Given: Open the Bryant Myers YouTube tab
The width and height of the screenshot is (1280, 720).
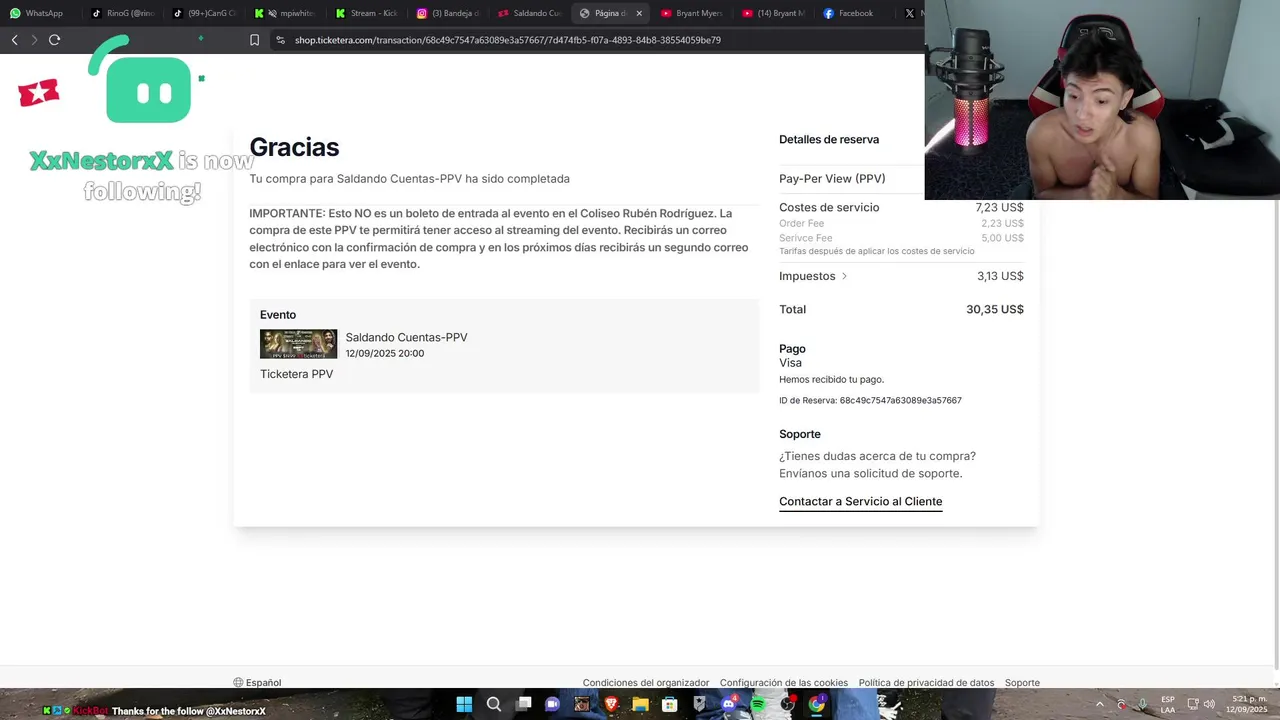Looking at the screenshot, I should (692, 13).
